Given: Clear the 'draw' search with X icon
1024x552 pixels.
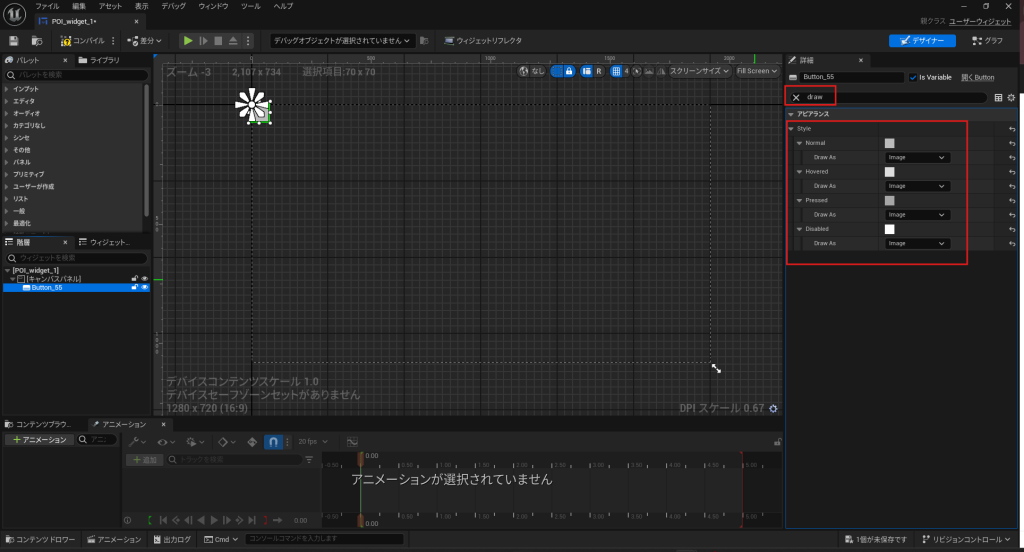Looking at the screenshot, I should 797,97.
